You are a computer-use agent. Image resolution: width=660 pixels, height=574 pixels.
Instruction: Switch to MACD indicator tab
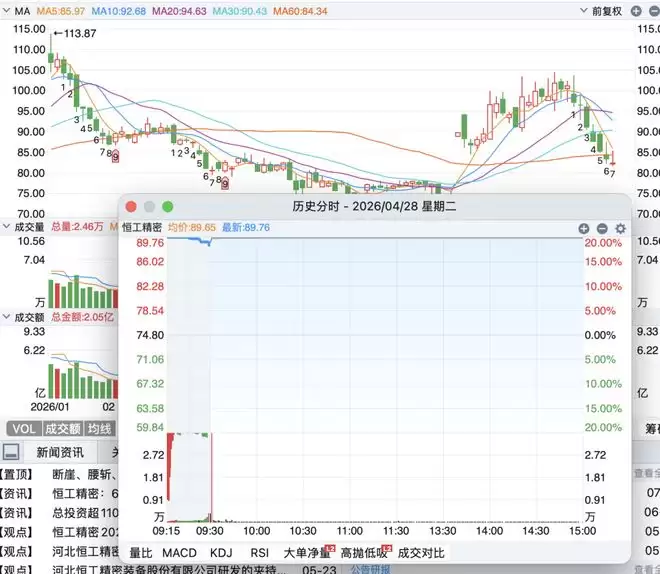(x=179, y=553)
